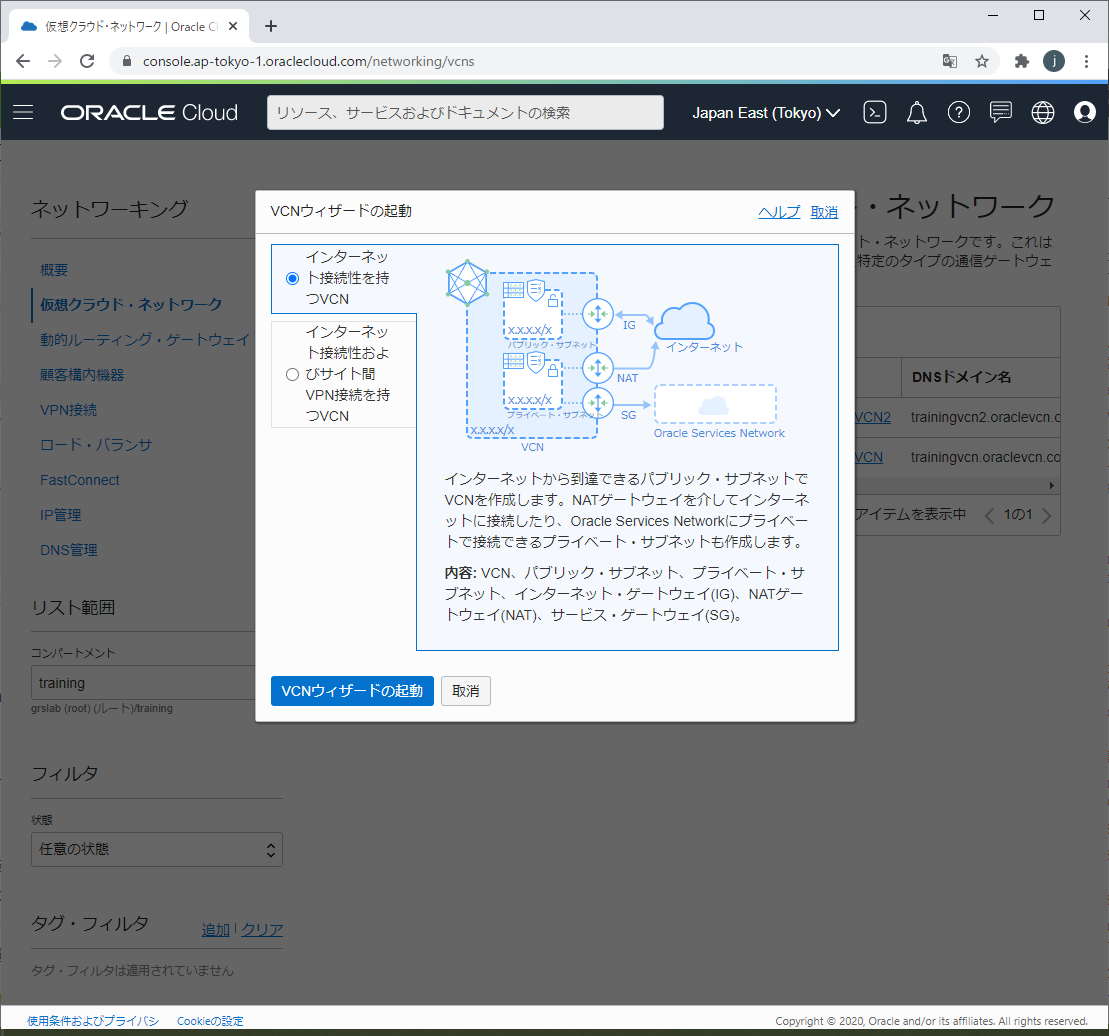Click the table horizontal scrollbar right arrow
Image resolution: width=1109 pixels, height=1036 pixels.
click(1052, 485)
